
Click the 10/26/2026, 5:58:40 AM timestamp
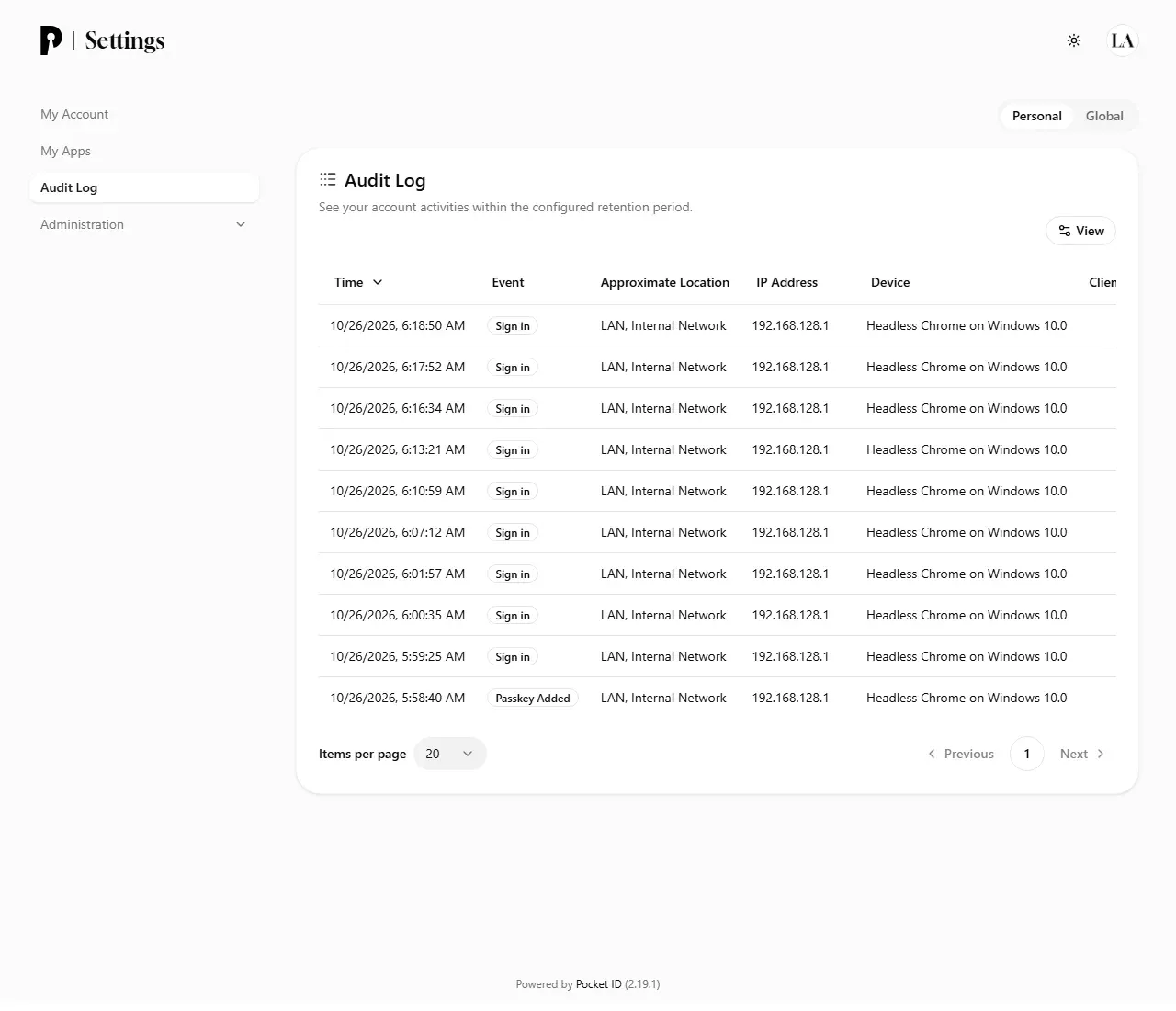pyautogui.click(x=398, y=698)
